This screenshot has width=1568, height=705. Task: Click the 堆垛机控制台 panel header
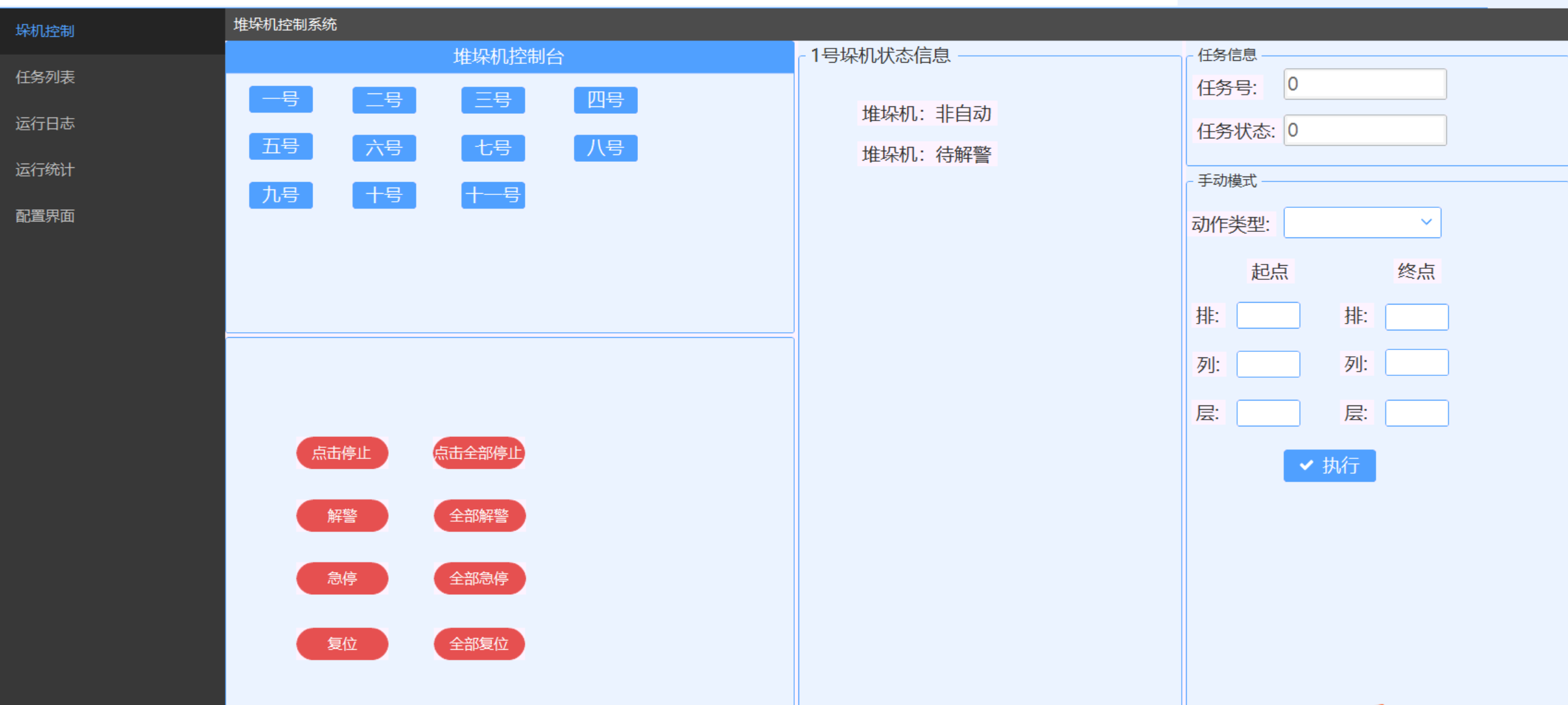point(509,57)
